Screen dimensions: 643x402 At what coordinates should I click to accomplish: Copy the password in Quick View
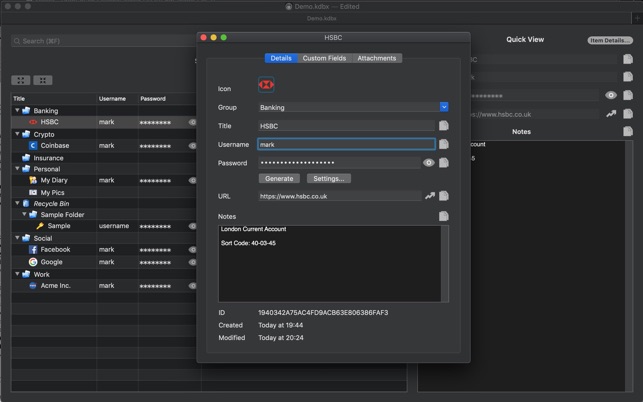pos(628,95)
